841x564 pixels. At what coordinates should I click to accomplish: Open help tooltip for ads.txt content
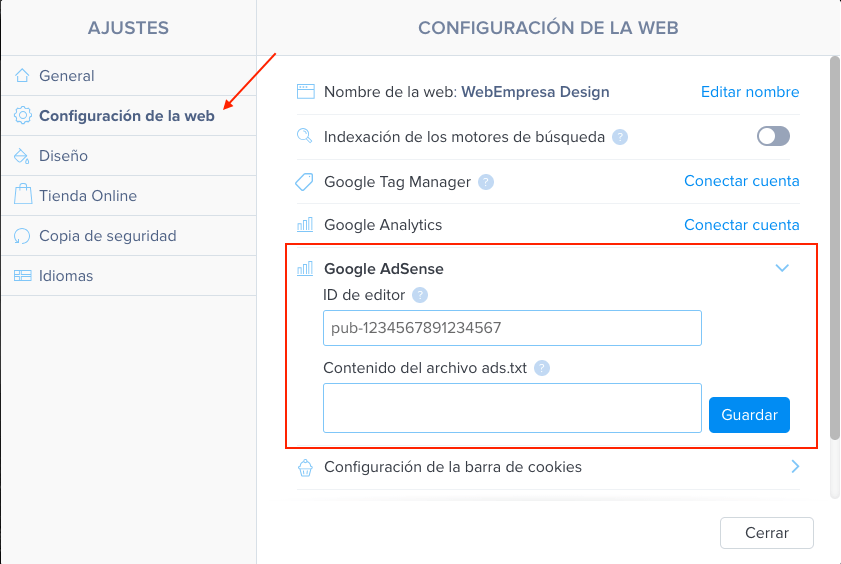pyautogui.click(x=542, y=368)
